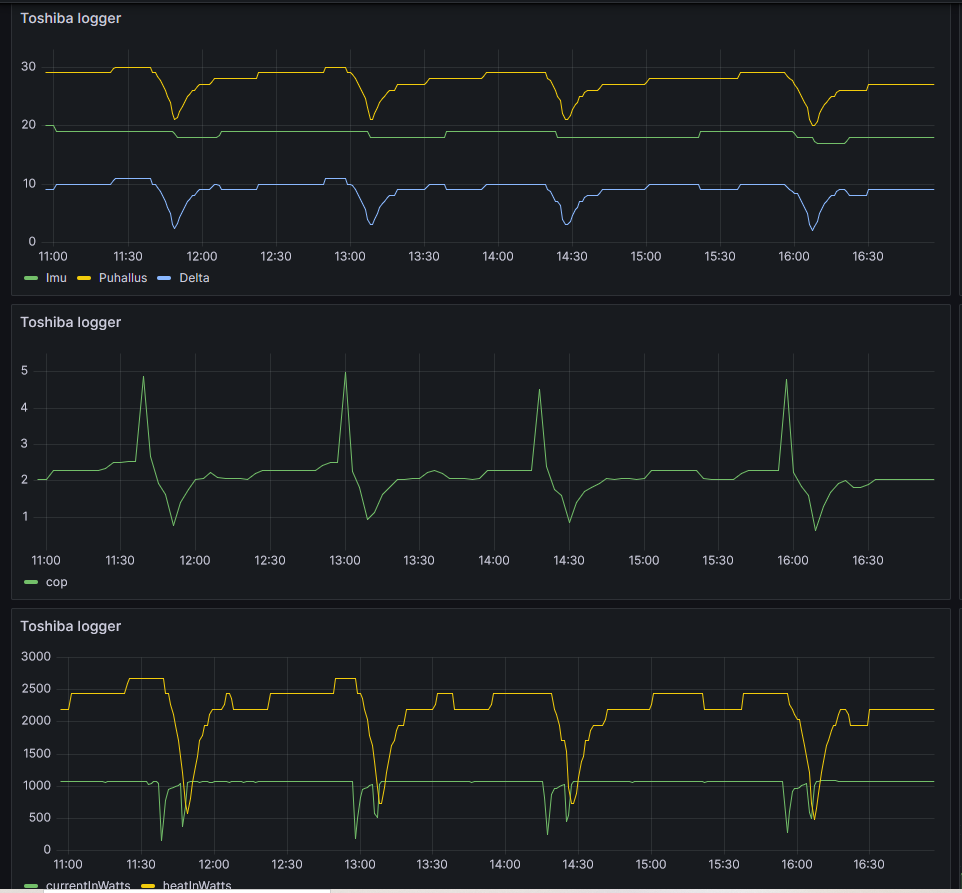Click the blue color marker beside Delta
962x893 pixels.
click(x=166, y=277)
